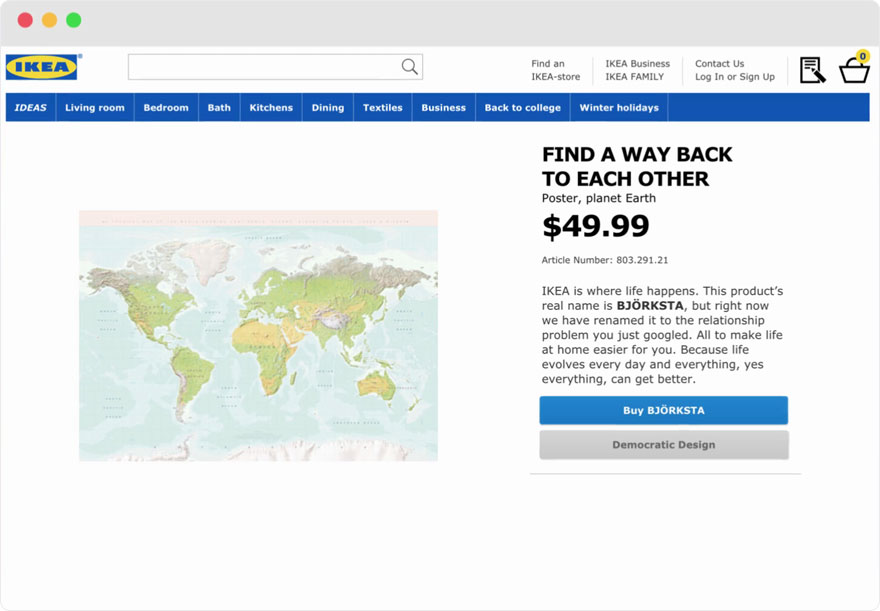Click inside the search input field

pos(262,67)
